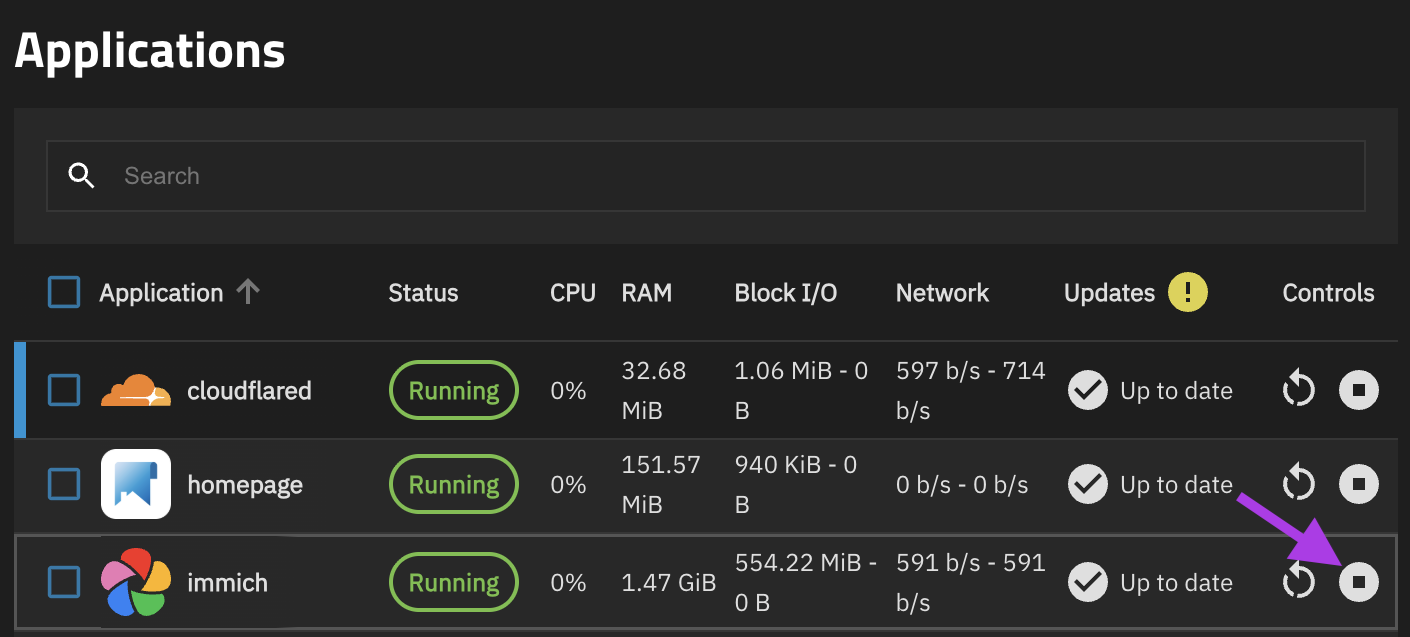Restart the homepage application
1410x637 pixels.
[1298, 485]
